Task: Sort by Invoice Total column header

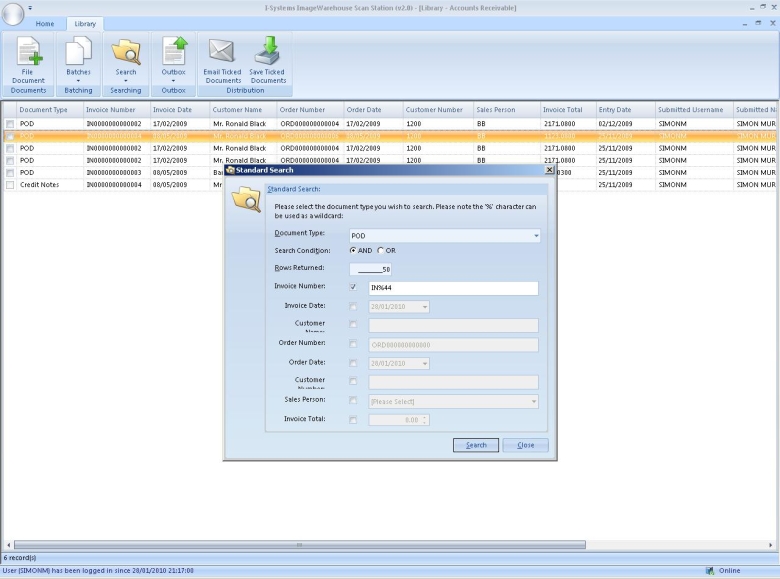Action: coord(568,110)
